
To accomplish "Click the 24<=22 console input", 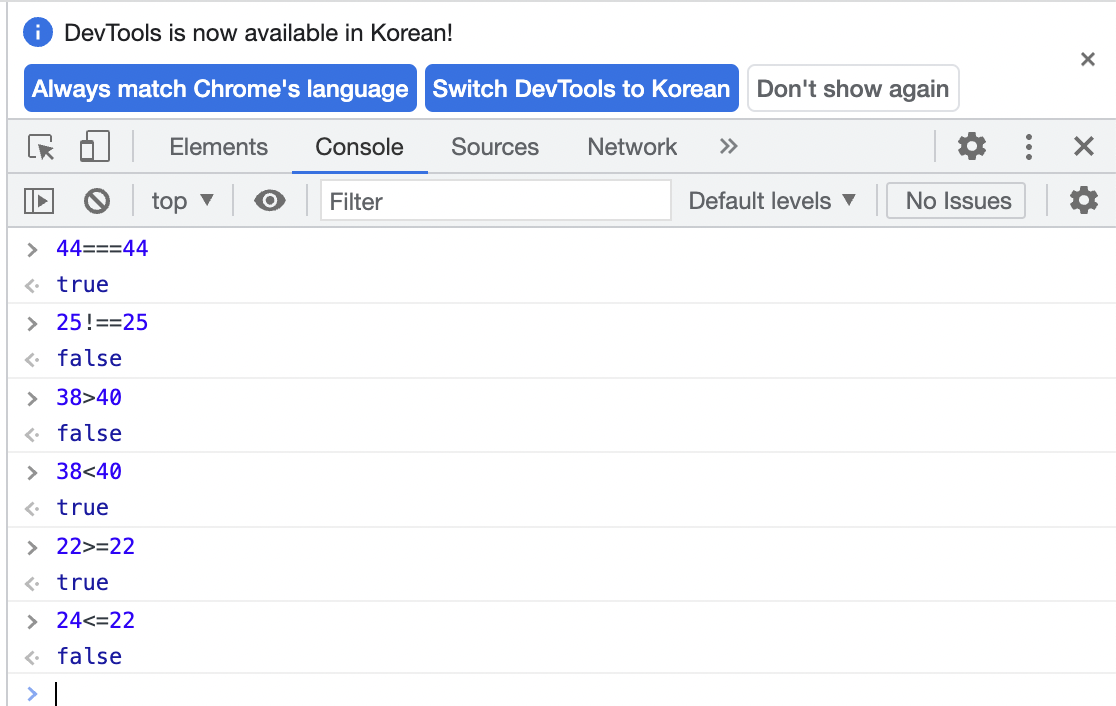I will coord(96,621).
